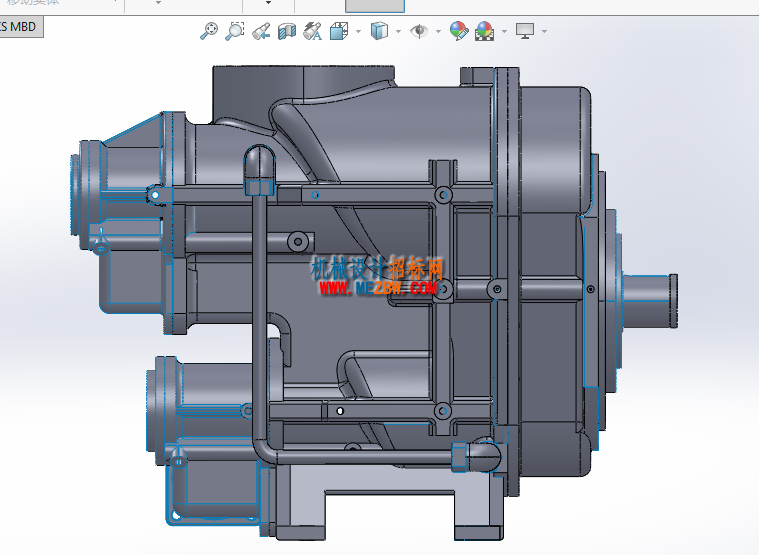Click the Apply Scene icon
Screen dimensions: 759x555
click(x=485, y=31)
